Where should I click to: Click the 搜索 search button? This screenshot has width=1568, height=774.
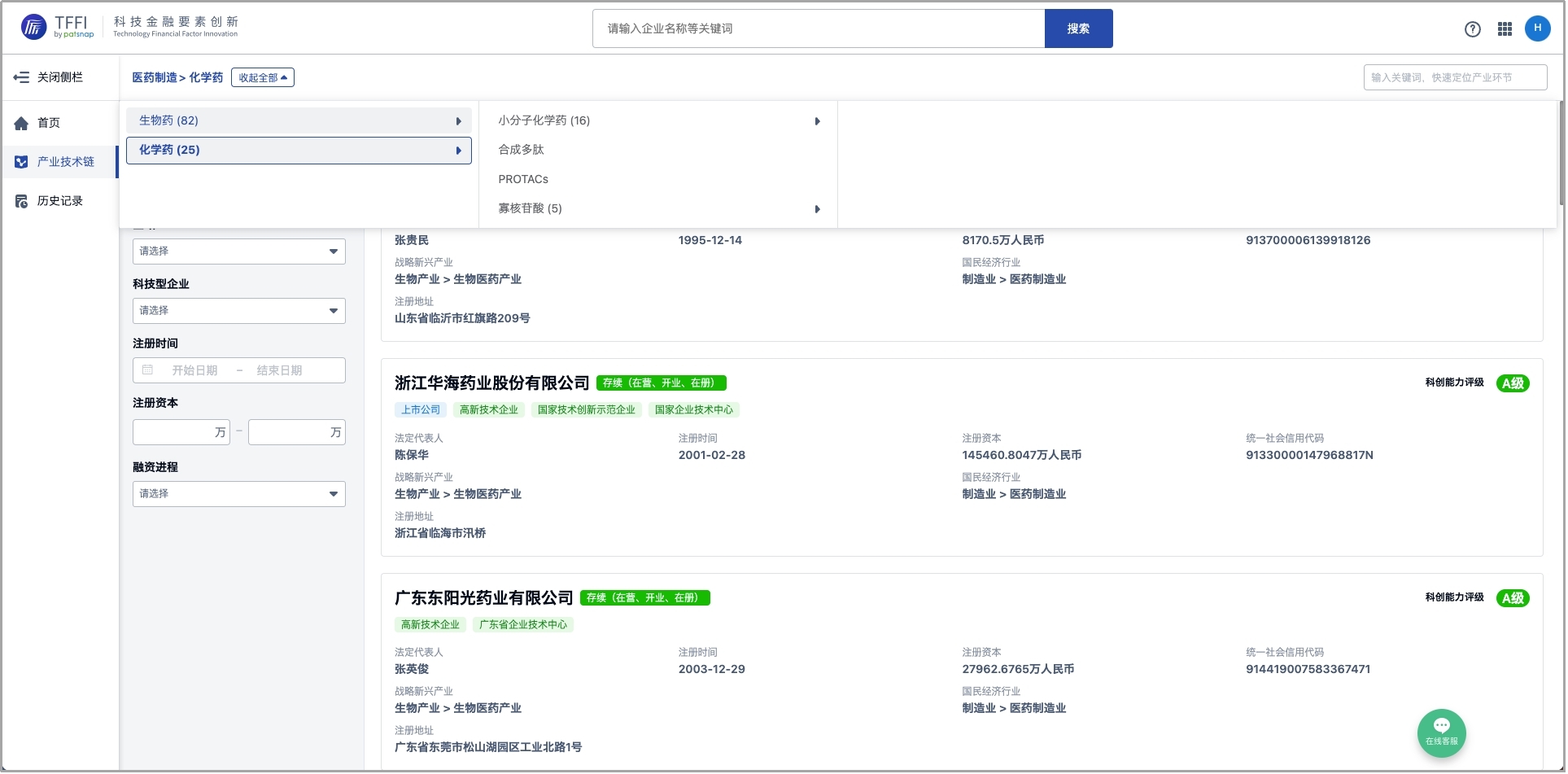click(1078, 28)
